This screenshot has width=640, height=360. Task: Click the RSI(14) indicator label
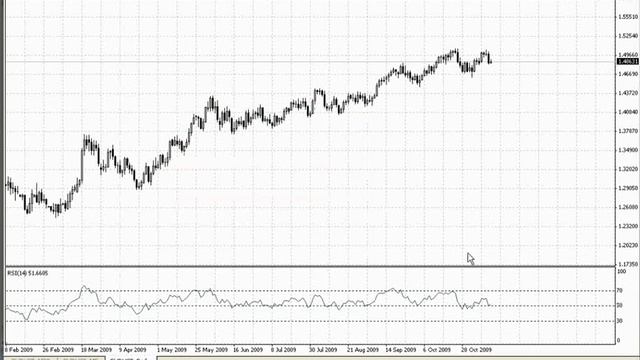(27, 273)
